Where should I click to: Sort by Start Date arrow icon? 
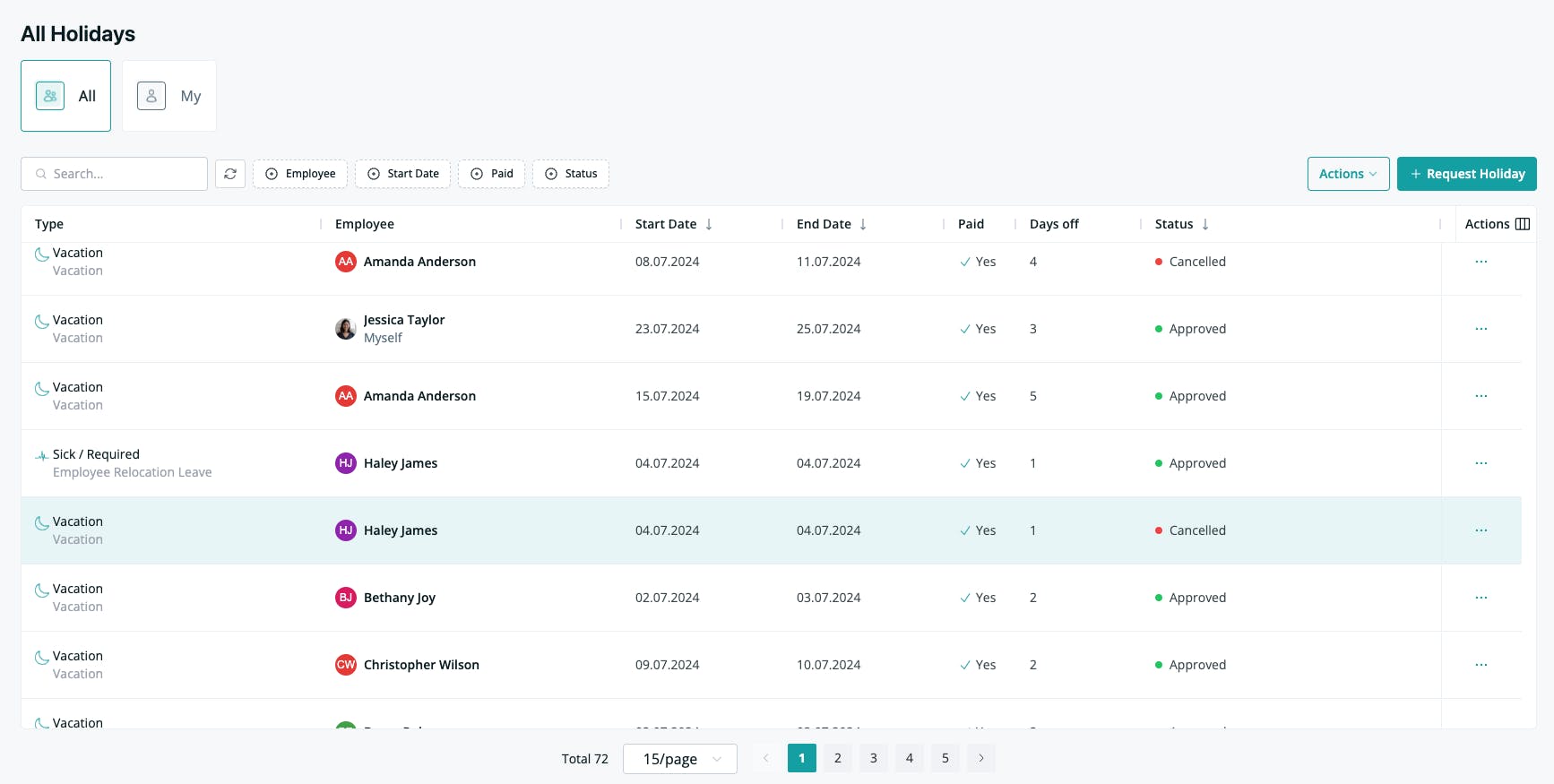click(x=709, y=224)
